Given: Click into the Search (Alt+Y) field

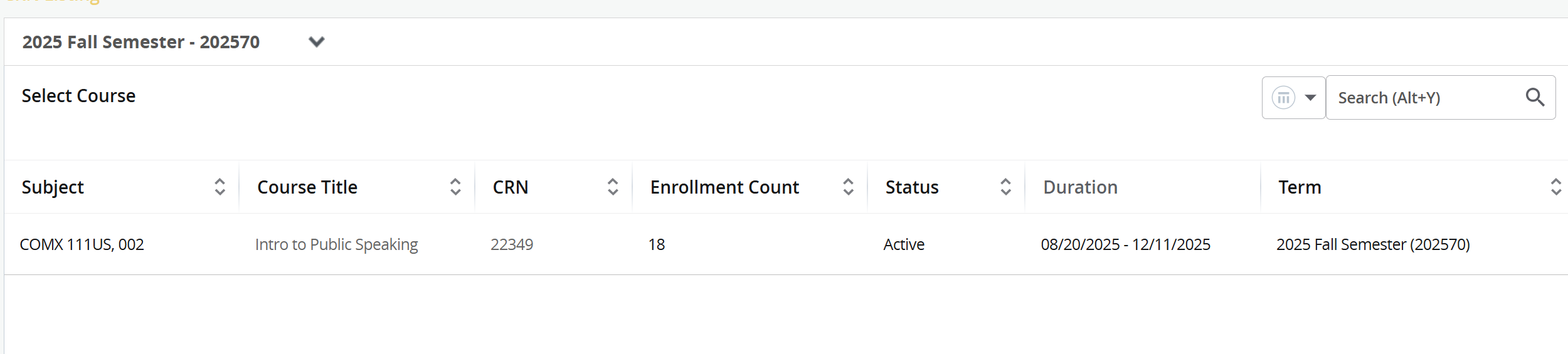Looking at the screenshot, I should tap(1424, 98).
